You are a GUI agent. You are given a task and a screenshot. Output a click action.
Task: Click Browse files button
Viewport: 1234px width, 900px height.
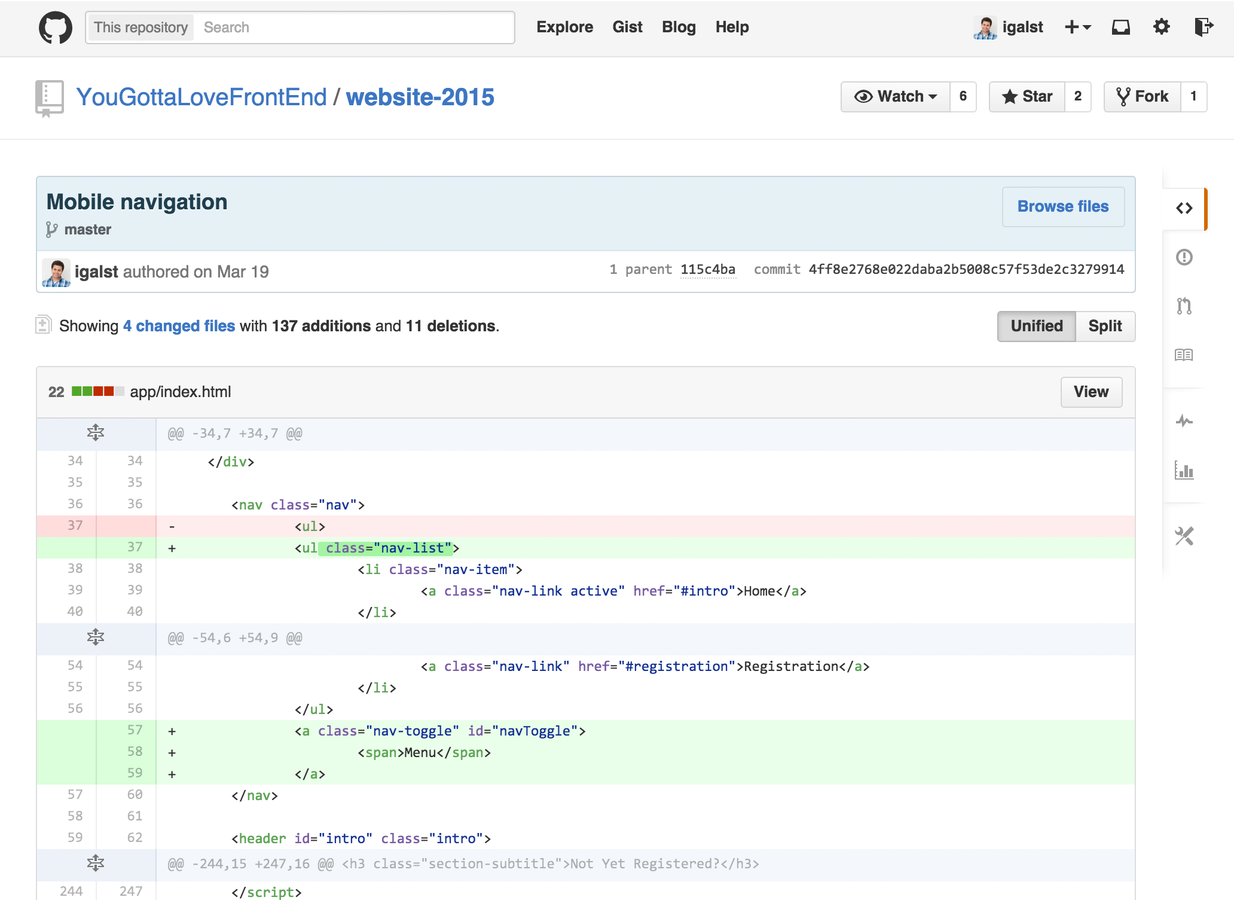[x=1063, y=207]
